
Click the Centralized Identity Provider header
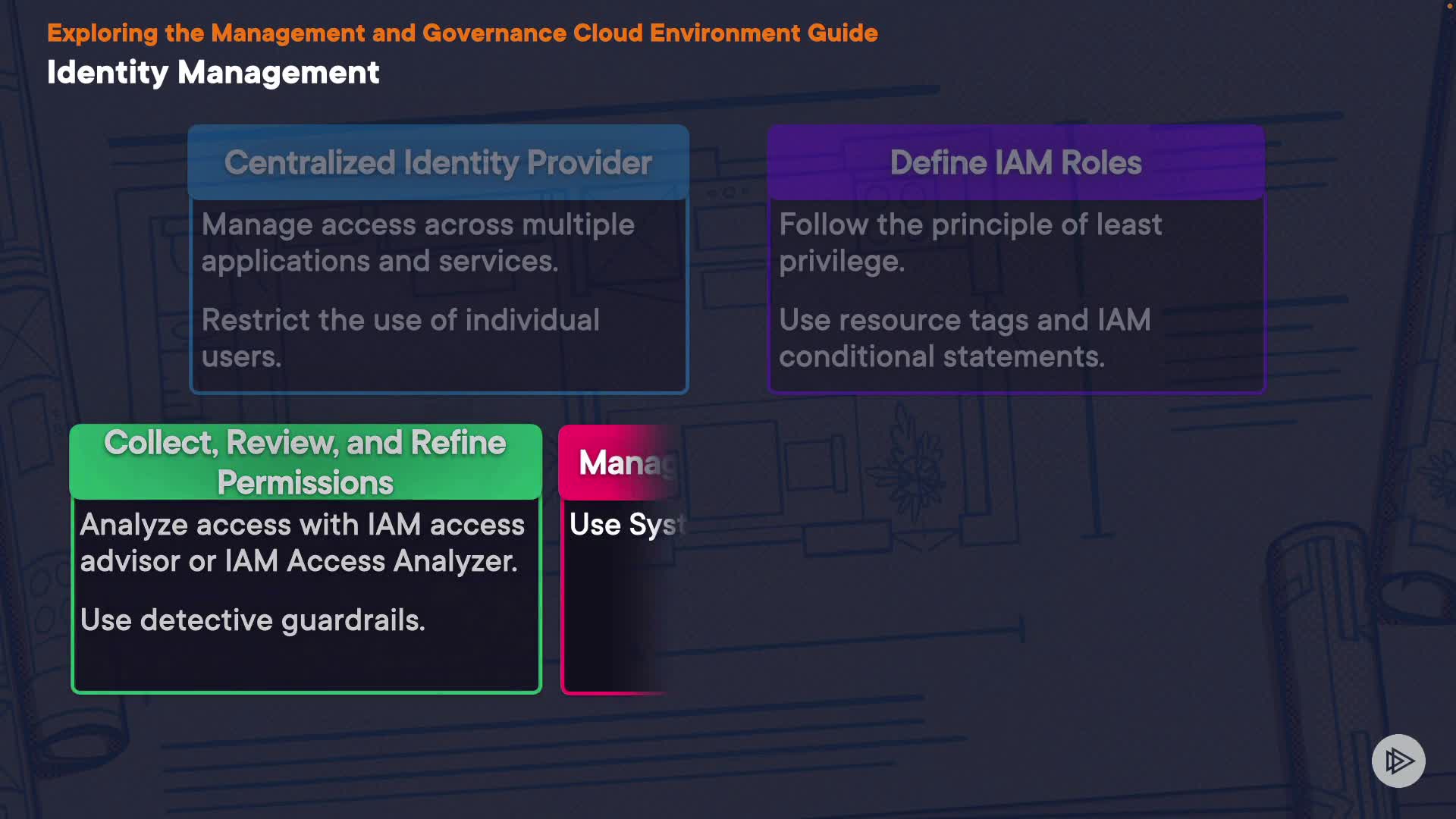pyautogui.click(x=438, y=162)
